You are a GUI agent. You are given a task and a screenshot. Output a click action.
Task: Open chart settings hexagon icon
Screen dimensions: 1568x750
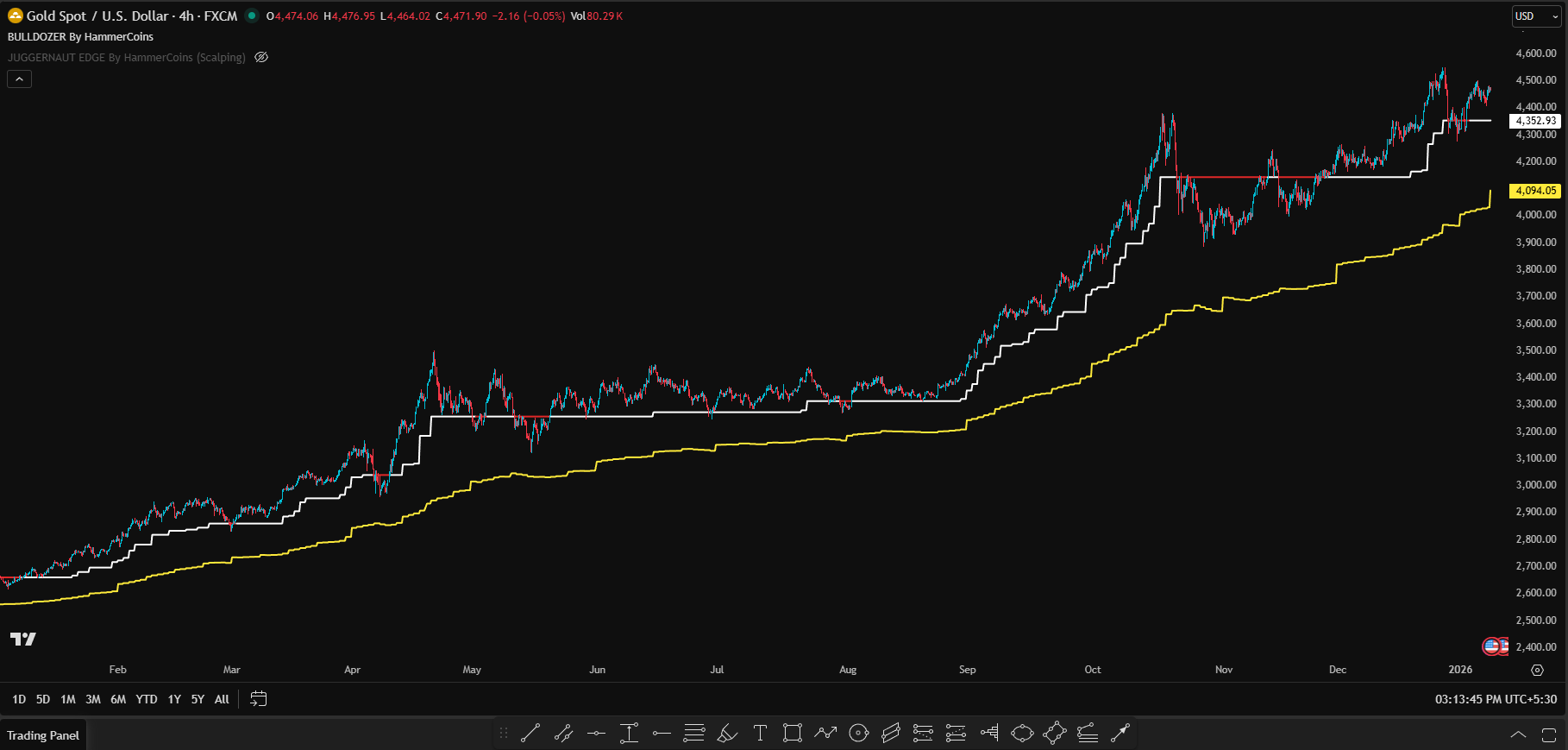pyautogui.click(x=1537, y=670)
